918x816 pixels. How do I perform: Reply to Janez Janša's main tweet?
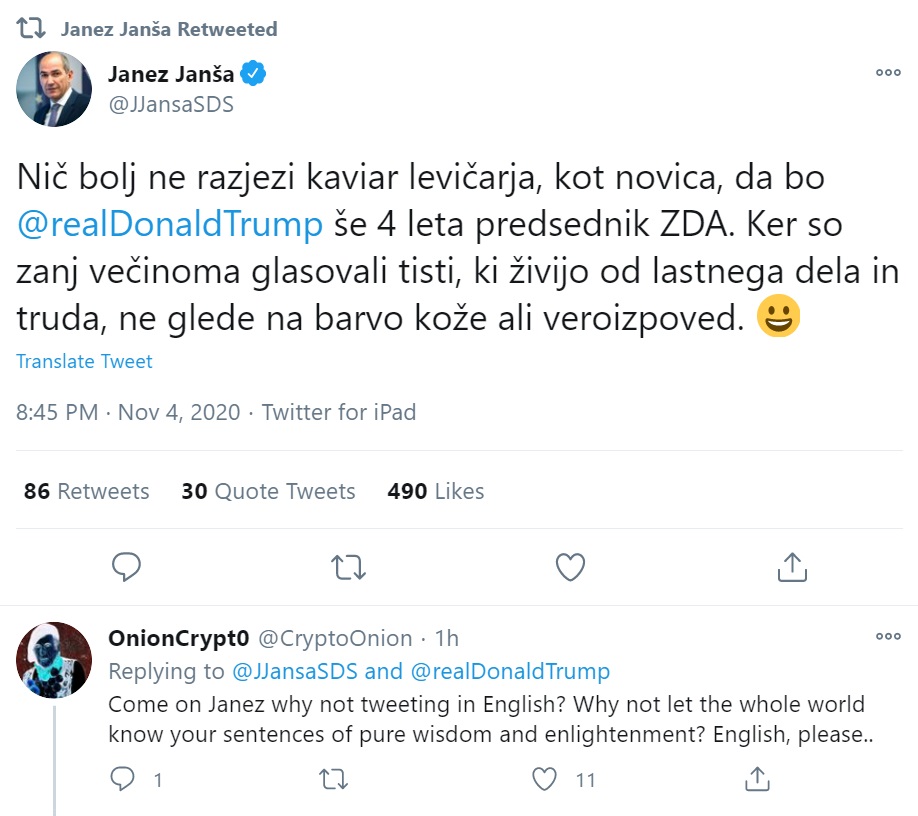[126, 567]
